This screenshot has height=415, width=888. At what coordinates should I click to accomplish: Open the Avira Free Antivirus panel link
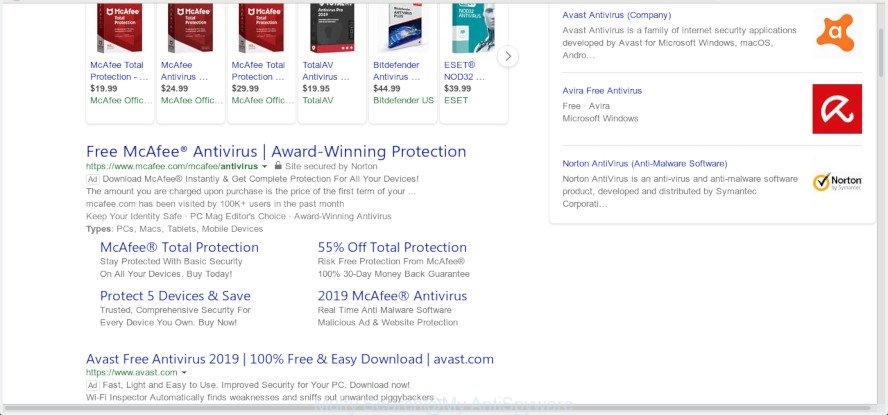(602, 91)
